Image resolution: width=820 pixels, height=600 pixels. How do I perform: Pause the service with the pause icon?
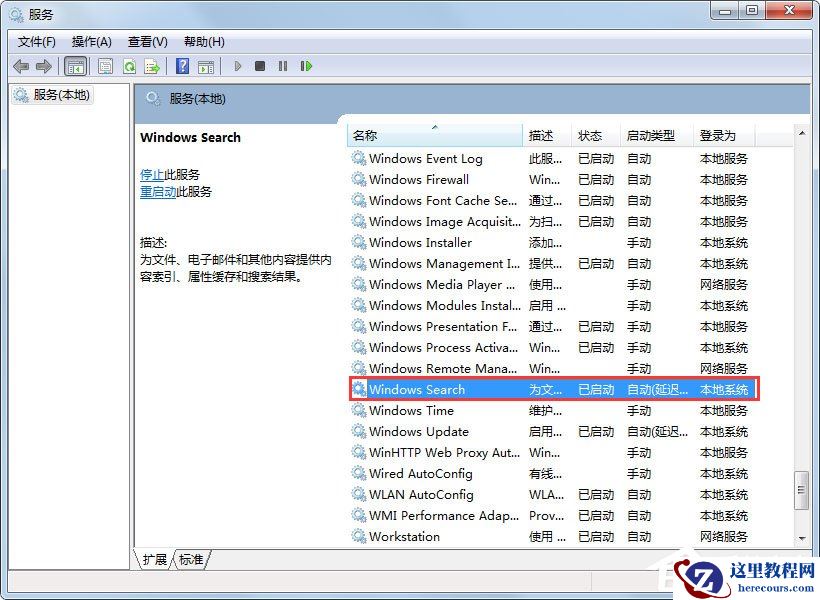point(283,66)
